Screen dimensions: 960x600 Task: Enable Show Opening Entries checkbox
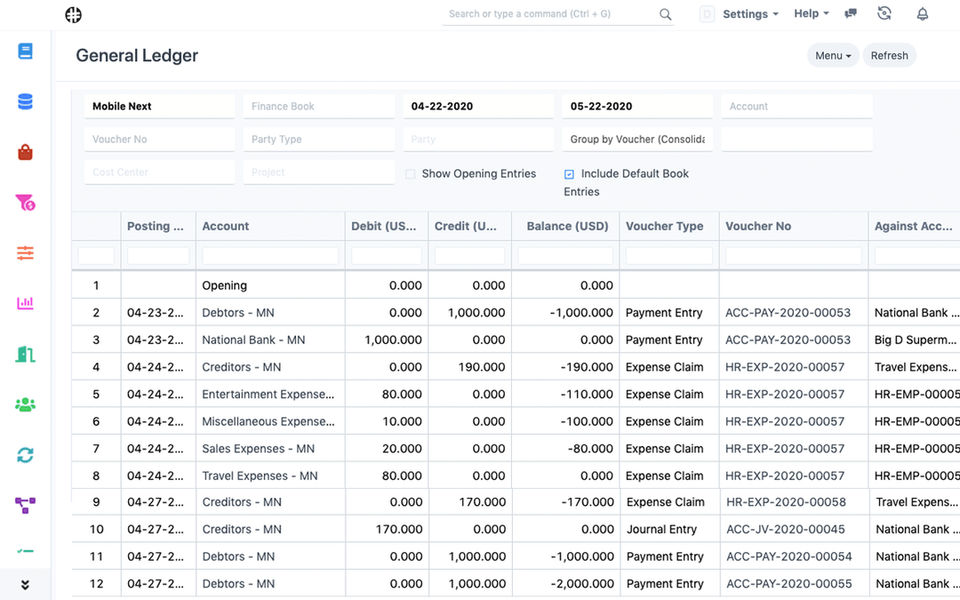point(410,174)
